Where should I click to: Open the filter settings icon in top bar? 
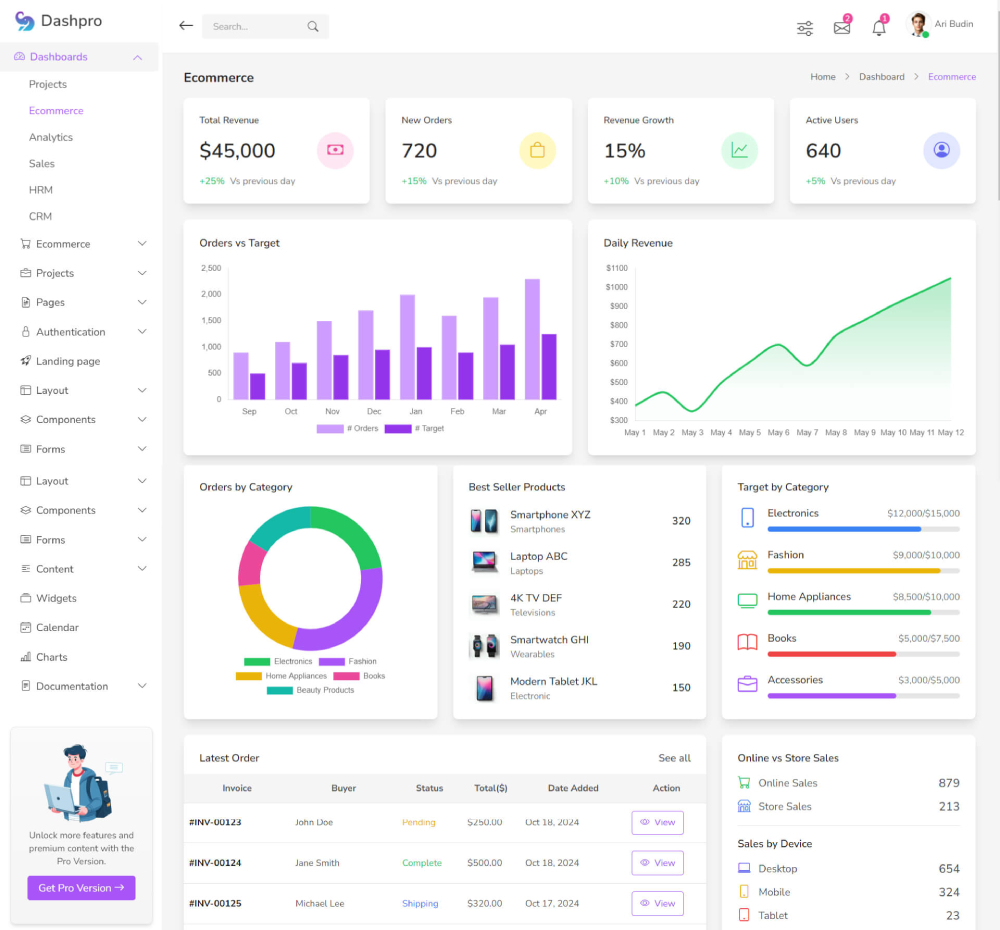[805, 28]
